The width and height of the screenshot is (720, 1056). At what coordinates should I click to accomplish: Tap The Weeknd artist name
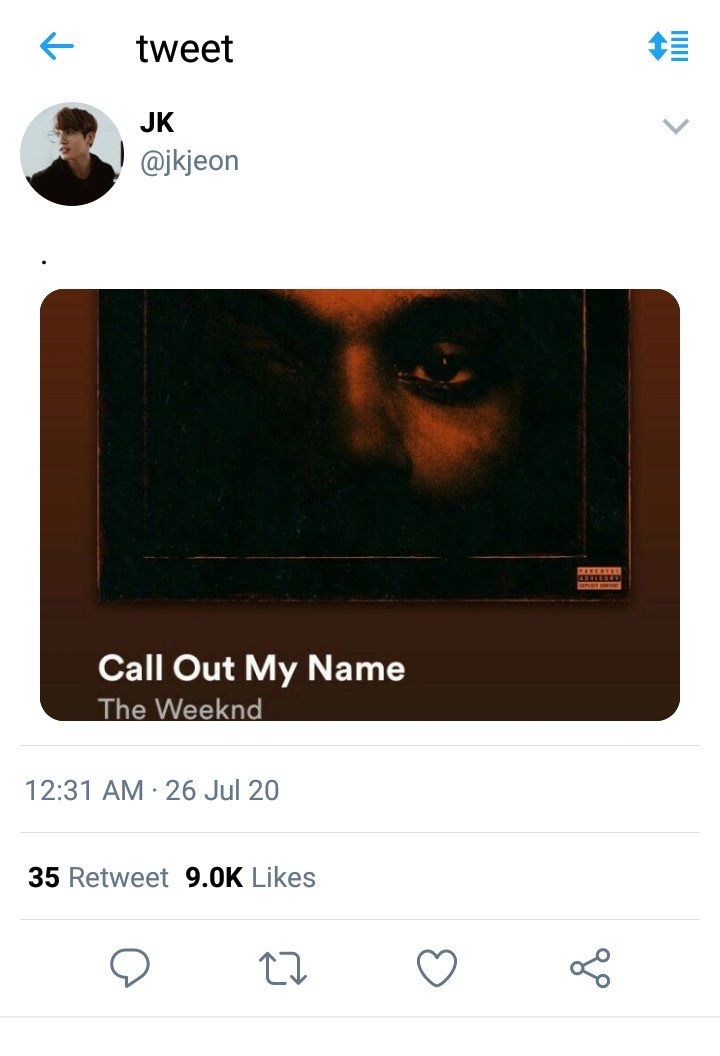(x=180, y=709)
